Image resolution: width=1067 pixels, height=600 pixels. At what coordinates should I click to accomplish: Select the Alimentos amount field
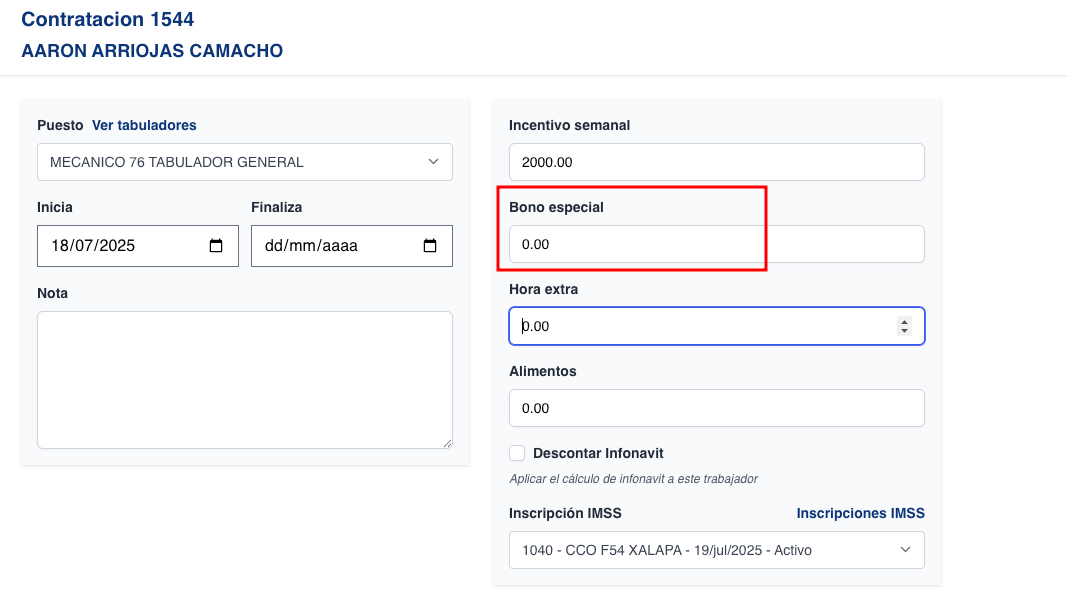(x=716, y=408)
